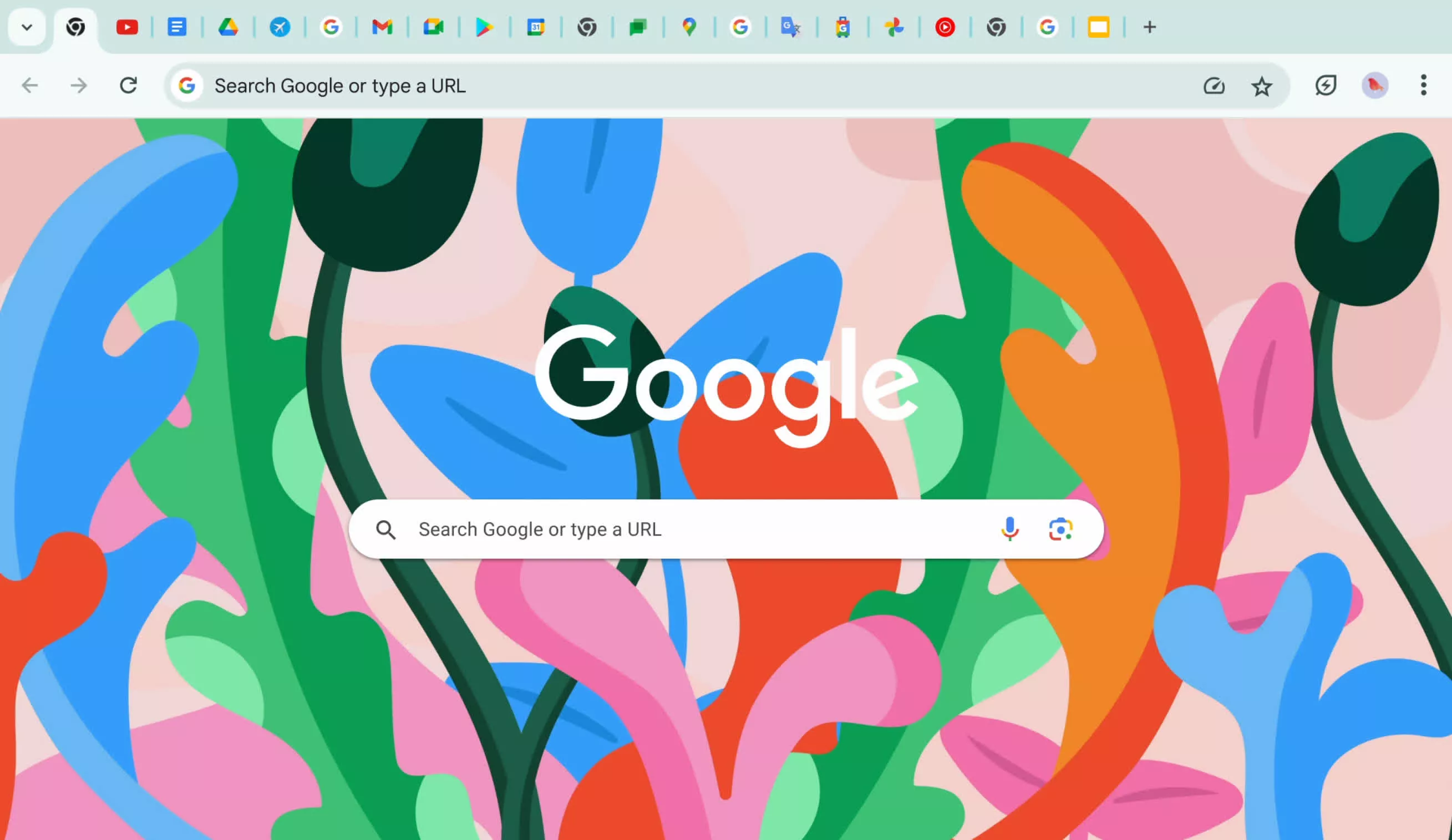The image size is (1452, 840).
Task: Switch to the Google Meet tab
Action: (x=433, y=27)
